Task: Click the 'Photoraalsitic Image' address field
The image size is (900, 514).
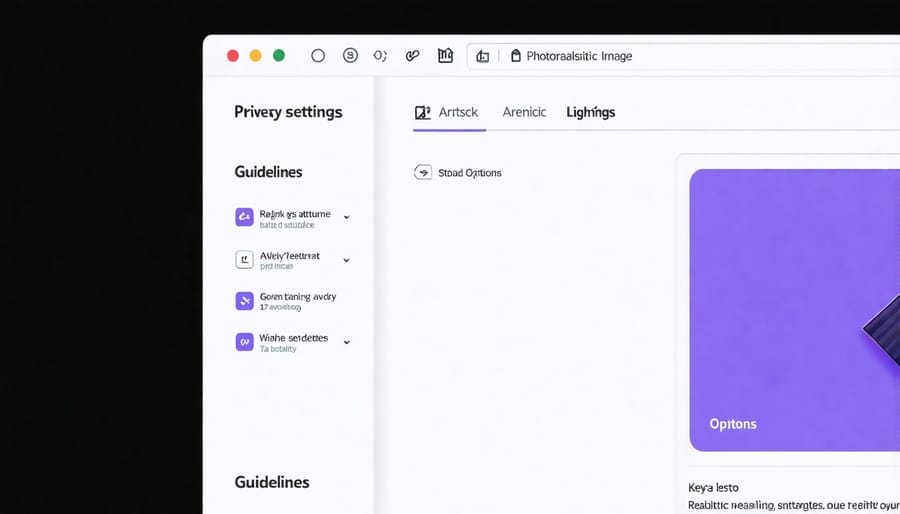Action: [x=683, y=56]
